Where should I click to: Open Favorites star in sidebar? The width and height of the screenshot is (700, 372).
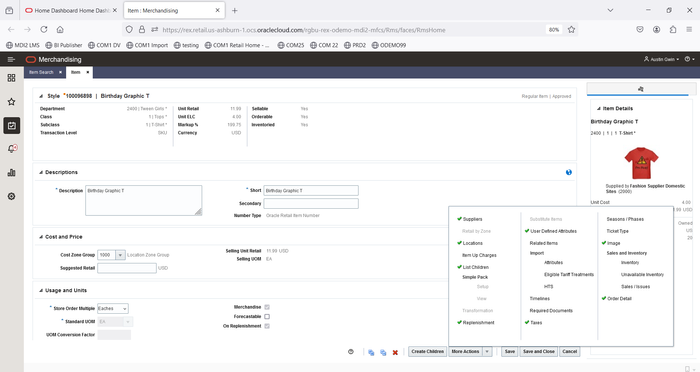(x=12, y=102)
